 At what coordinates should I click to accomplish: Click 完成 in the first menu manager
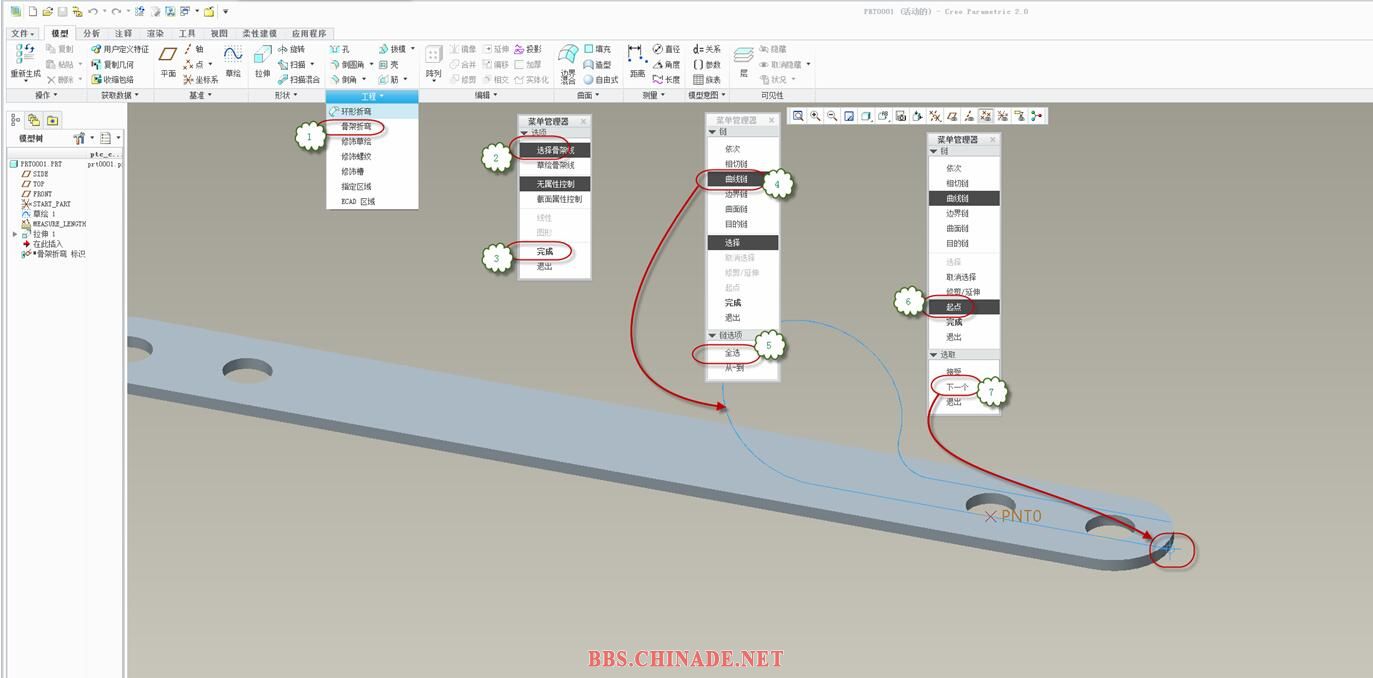tap(545, 252)
